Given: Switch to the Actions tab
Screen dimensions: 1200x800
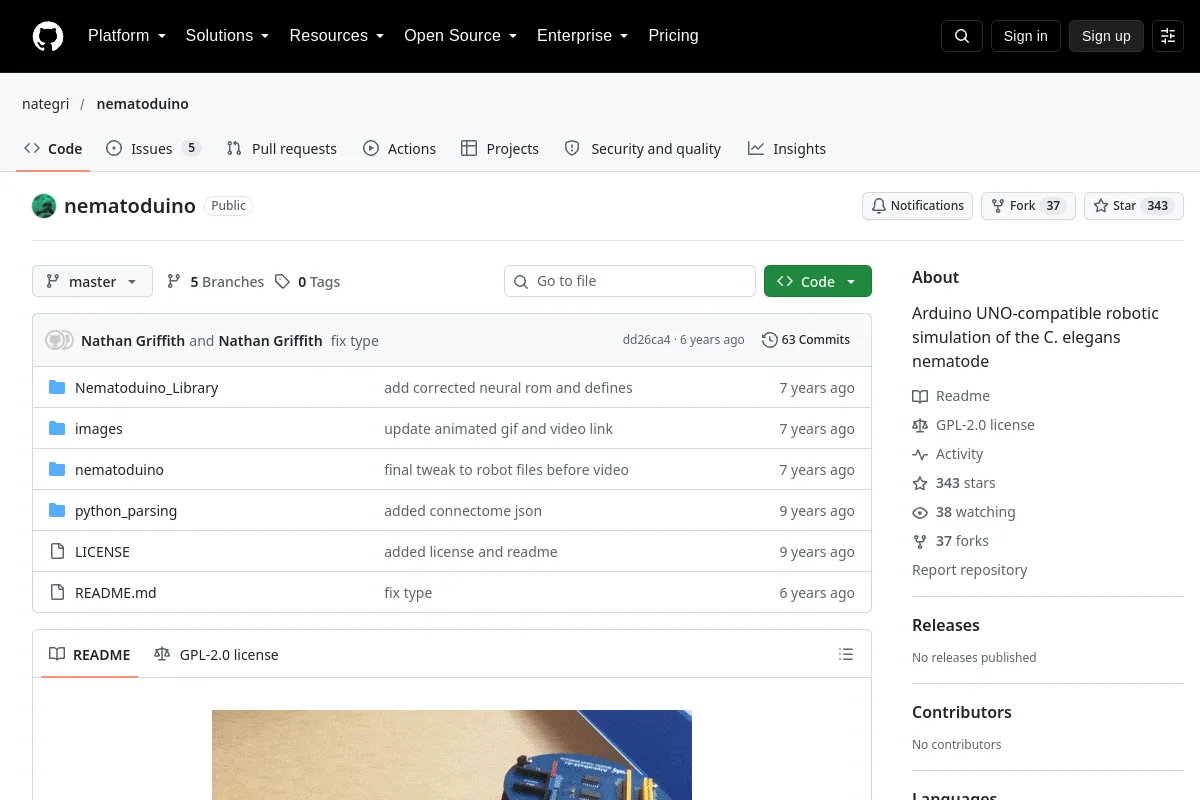Looking at the screenshot, I should [x=399, y=149].
